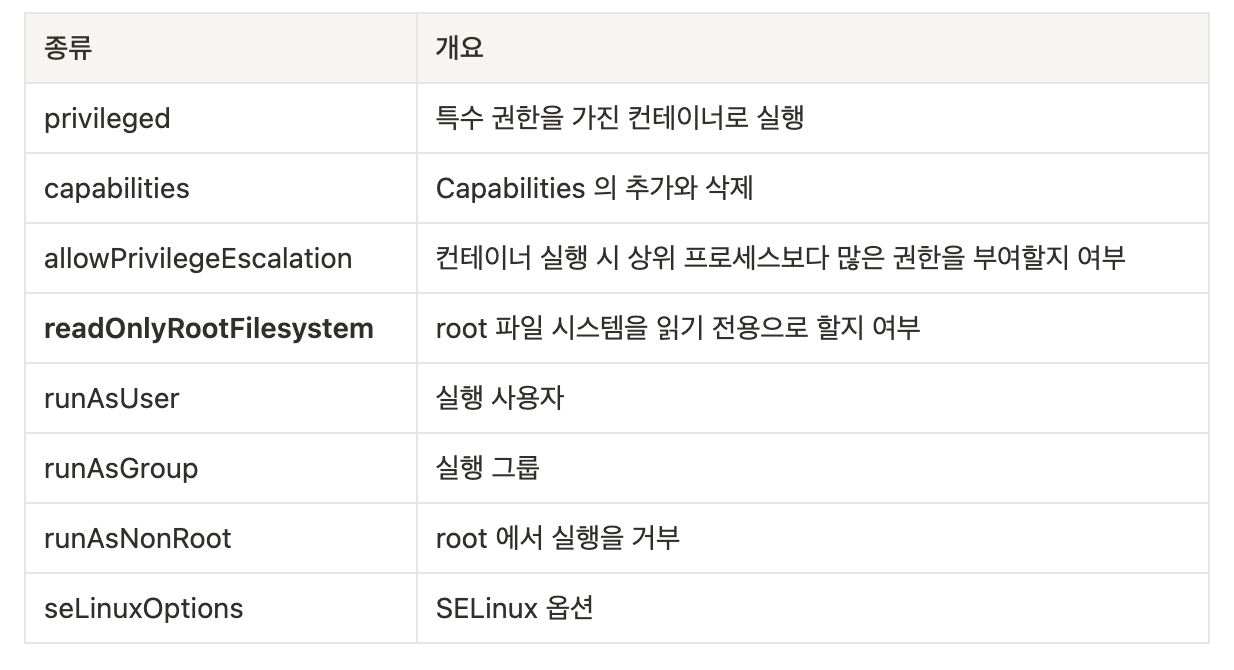Viewport: 1234px width, 670px height.
Task: Click the 종류 column header
Action: coord(221,48)
